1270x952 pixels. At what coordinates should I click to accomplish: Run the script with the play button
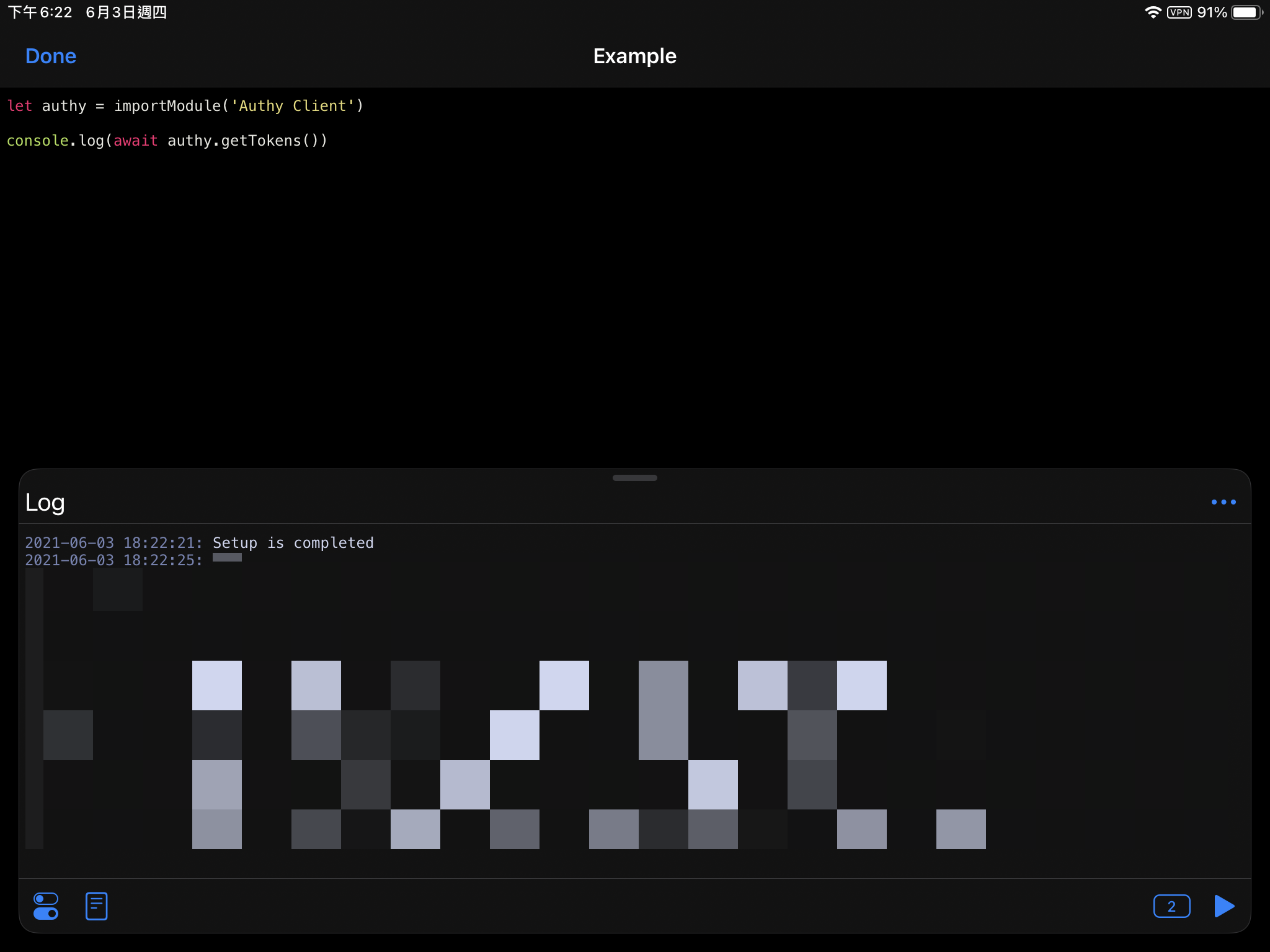click(x=1223, y=906)
